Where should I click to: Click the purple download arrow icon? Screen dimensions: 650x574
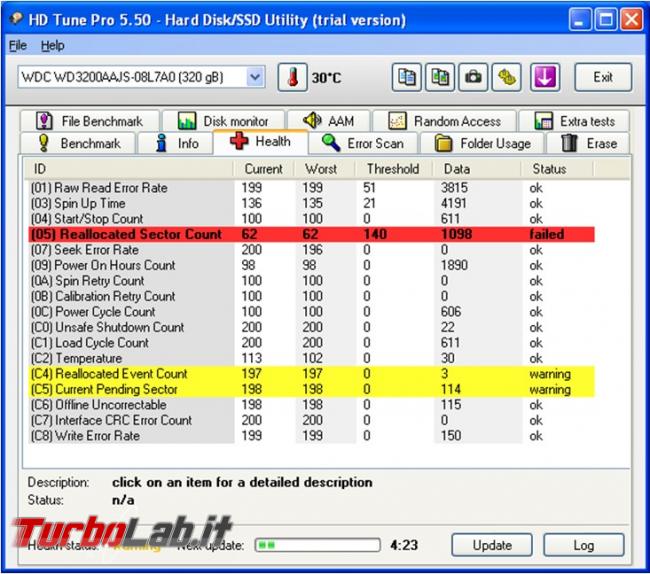[545, 77]
